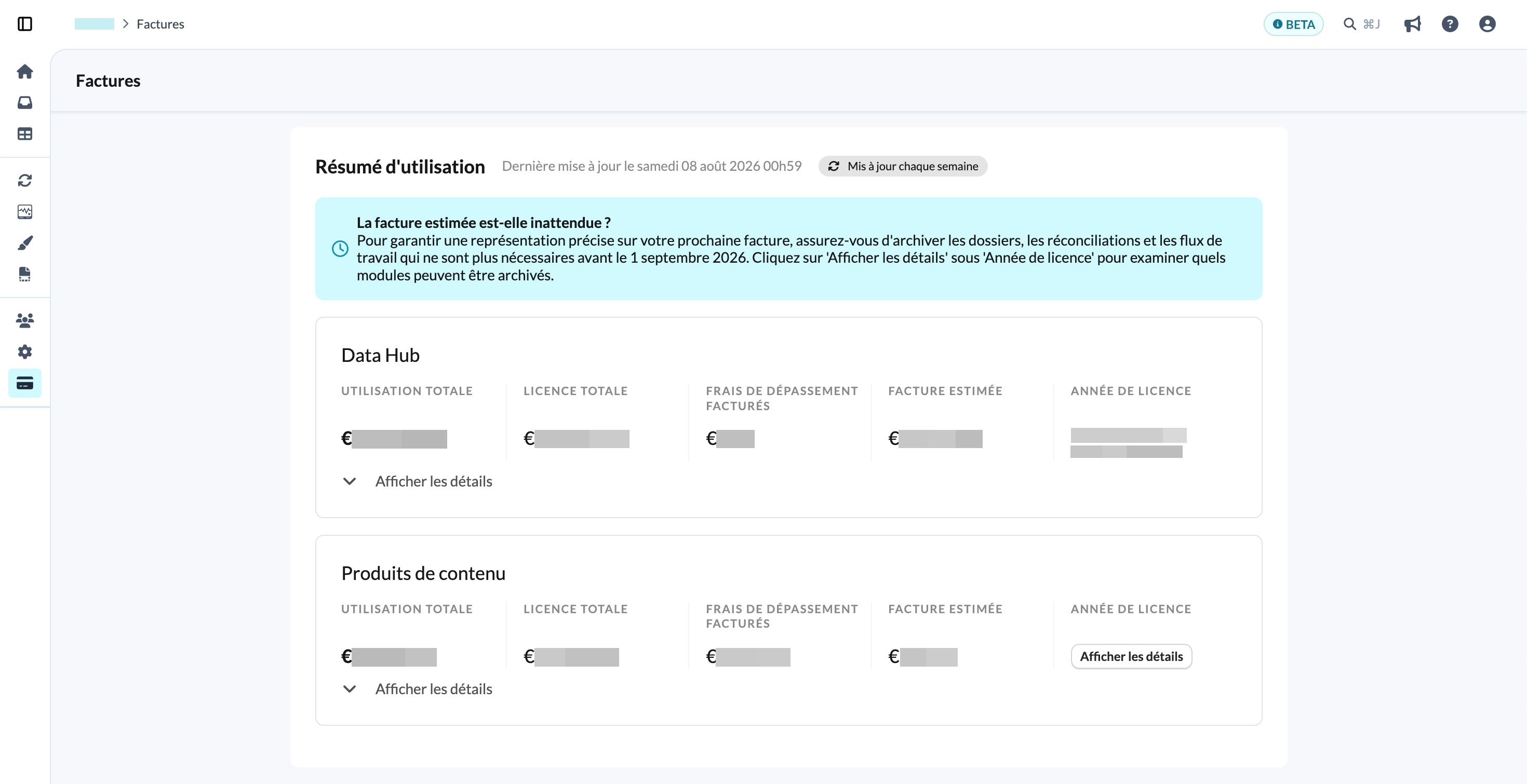Click the Factures breadcrumb
The height and width of the screenshot is (784, 1527).
[x=160, y=24]
